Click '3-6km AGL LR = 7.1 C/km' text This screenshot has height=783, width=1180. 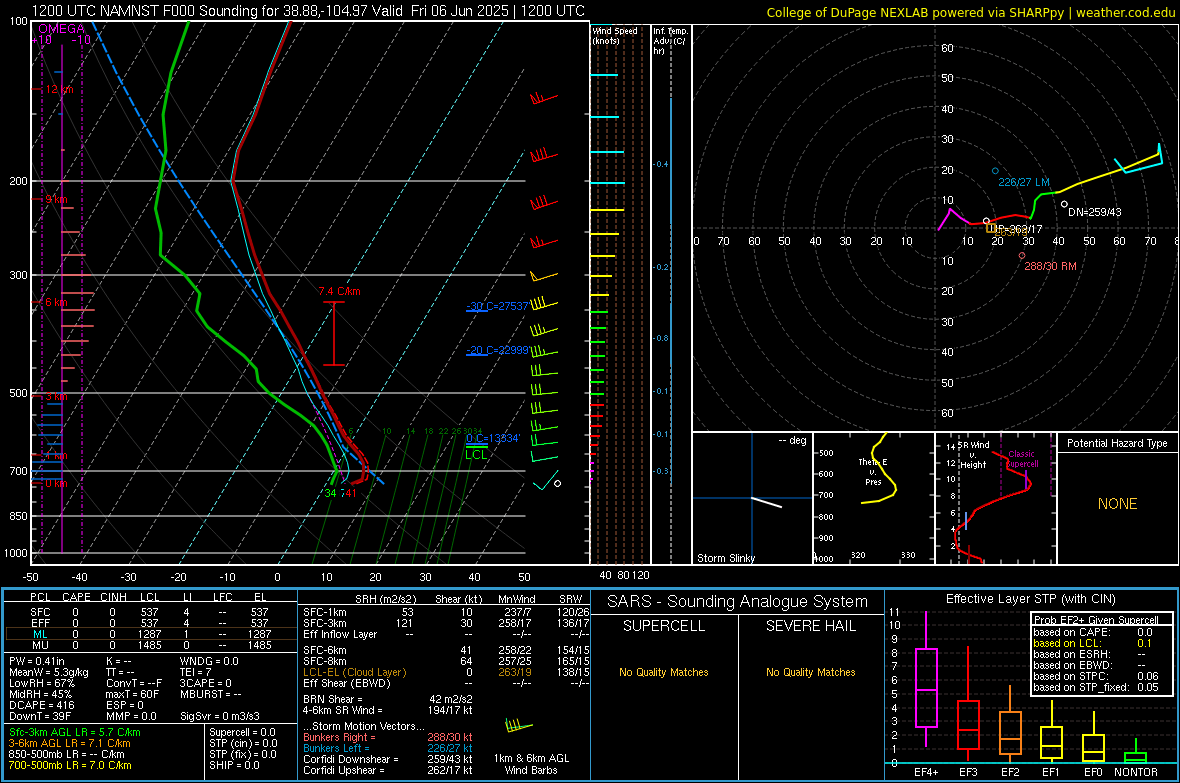pyautogui.click(x=70, y=743)
